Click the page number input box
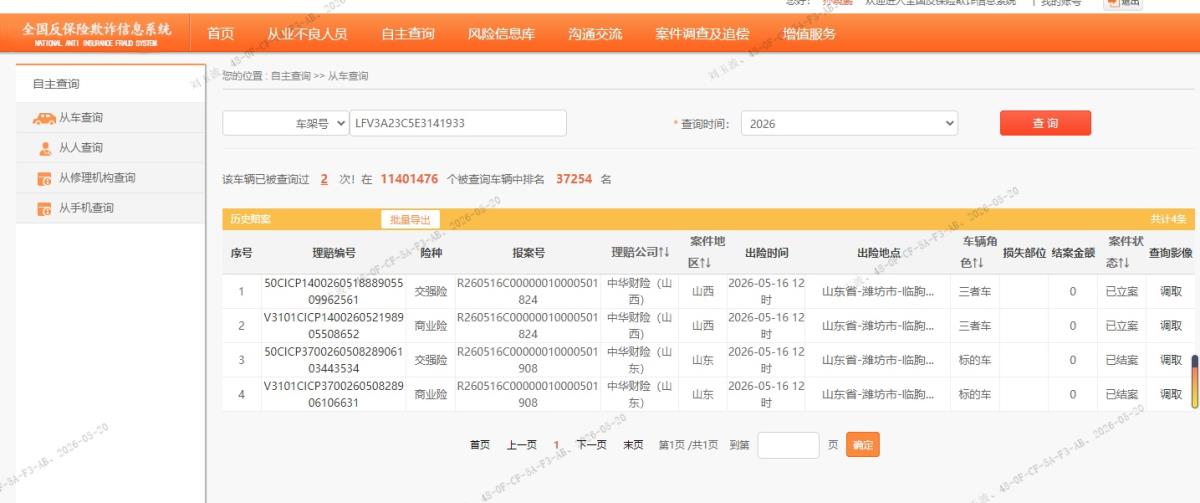This screenshot has height=503, width=1200. tap(788, 445)
